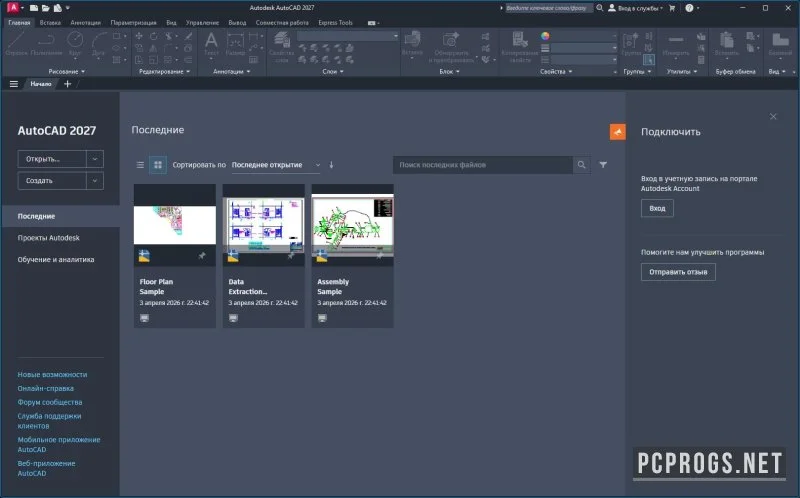The width and height of the screenshot is (800, 498).
Task: Open Онлайн-справка link
Action: tap(45, 388)
